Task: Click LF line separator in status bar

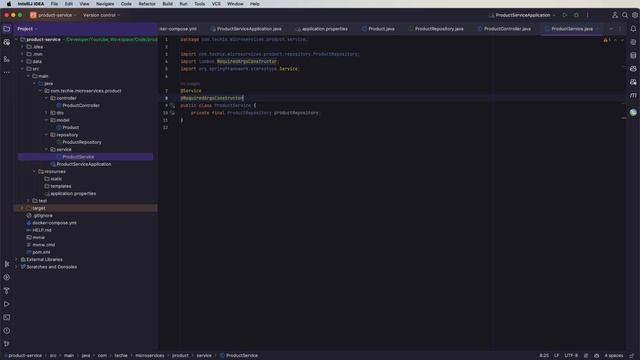Action: click(x=556, y=356)
